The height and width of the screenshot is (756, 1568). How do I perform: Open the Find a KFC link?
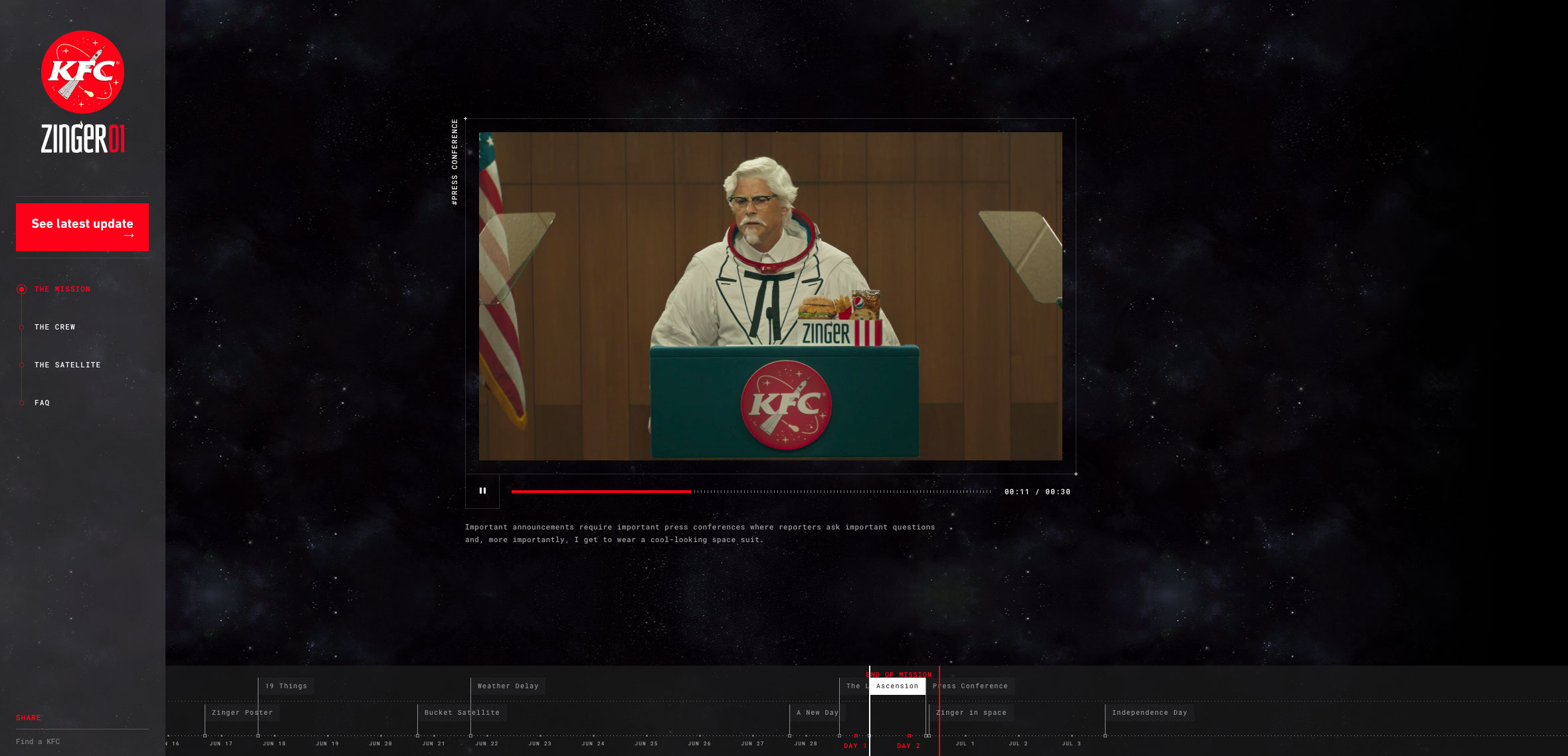coord(38,741)
